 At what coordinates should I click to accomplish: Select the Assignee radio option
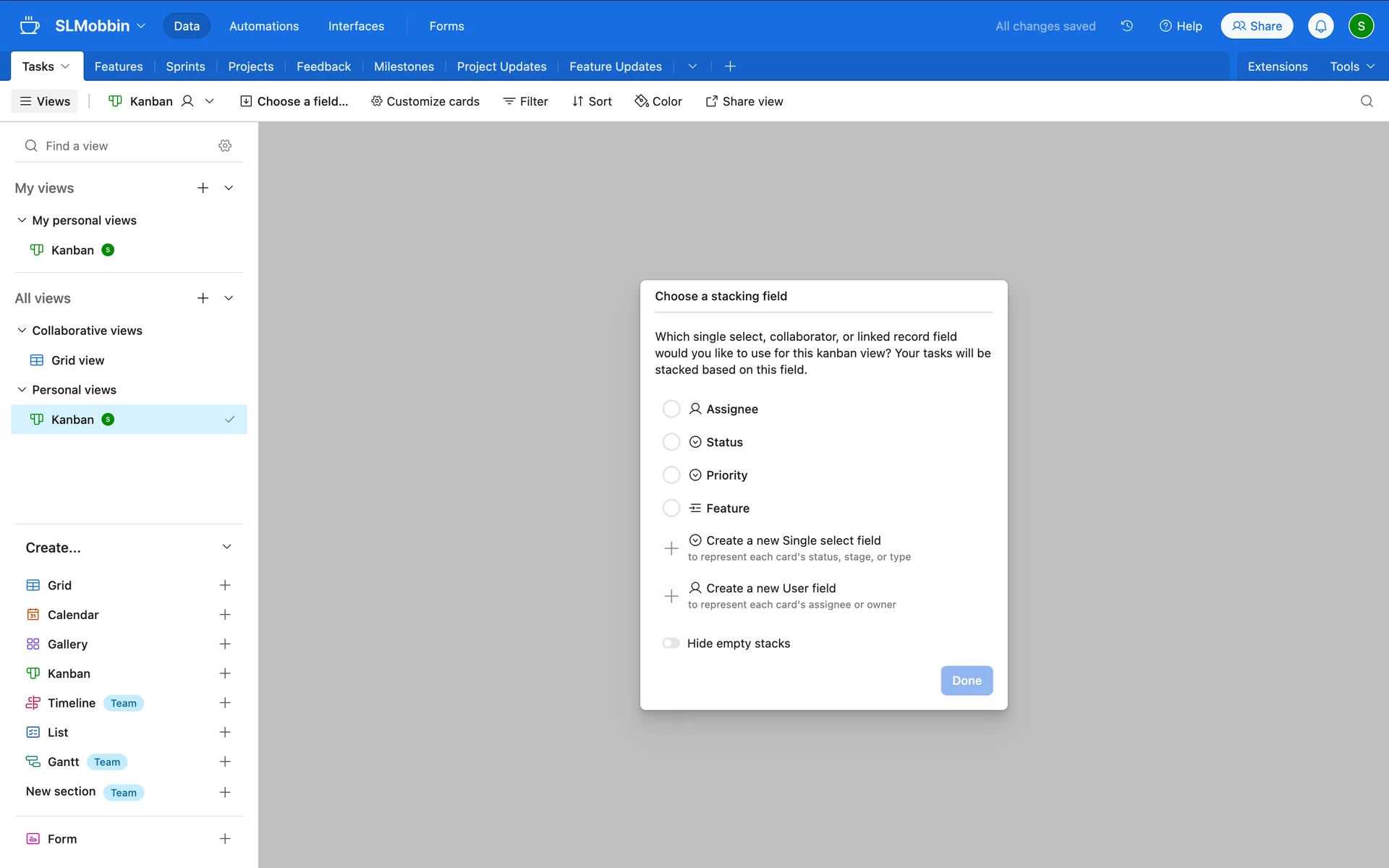tap(671, 409)
